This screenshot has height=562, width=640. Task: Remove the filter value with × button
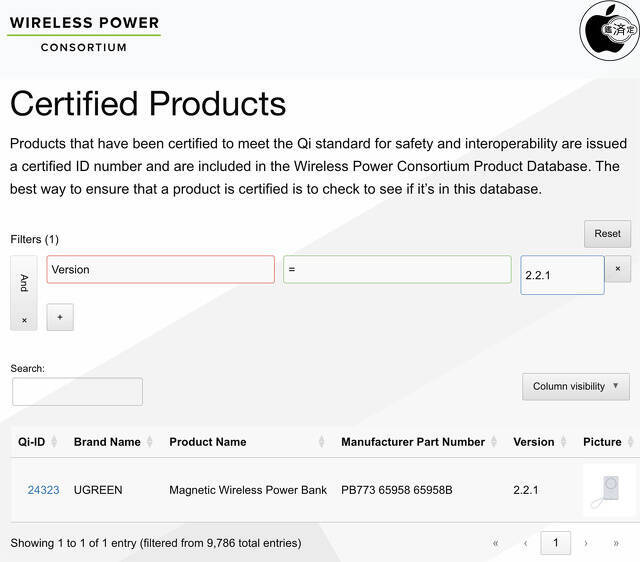617,269
